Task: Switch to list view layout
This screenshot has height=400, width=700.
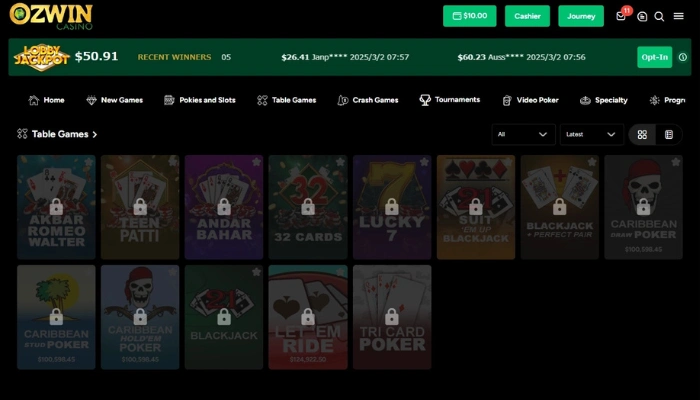Action: (669, 134)
